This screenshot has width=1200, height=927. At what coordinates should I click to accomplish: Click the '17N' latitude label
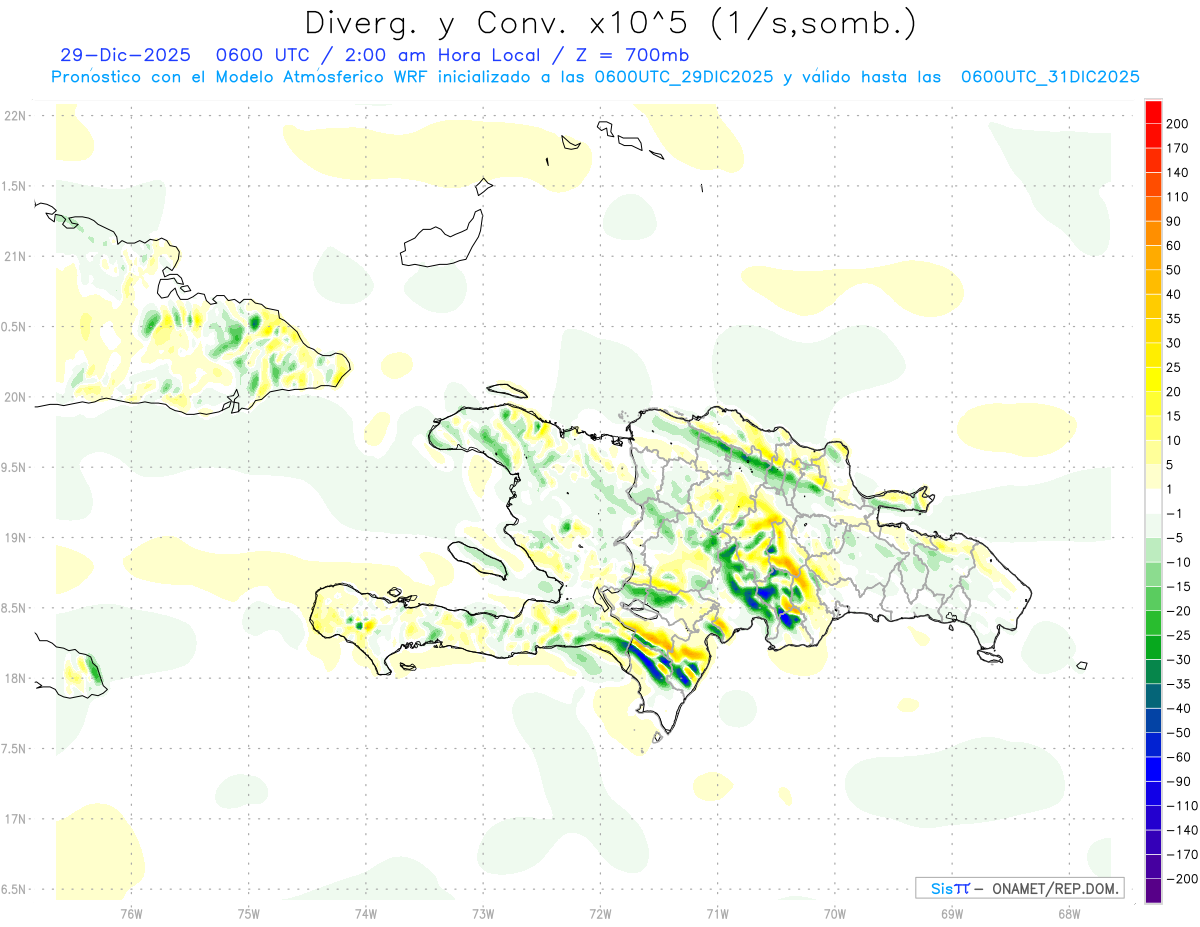tap(15, 819)
